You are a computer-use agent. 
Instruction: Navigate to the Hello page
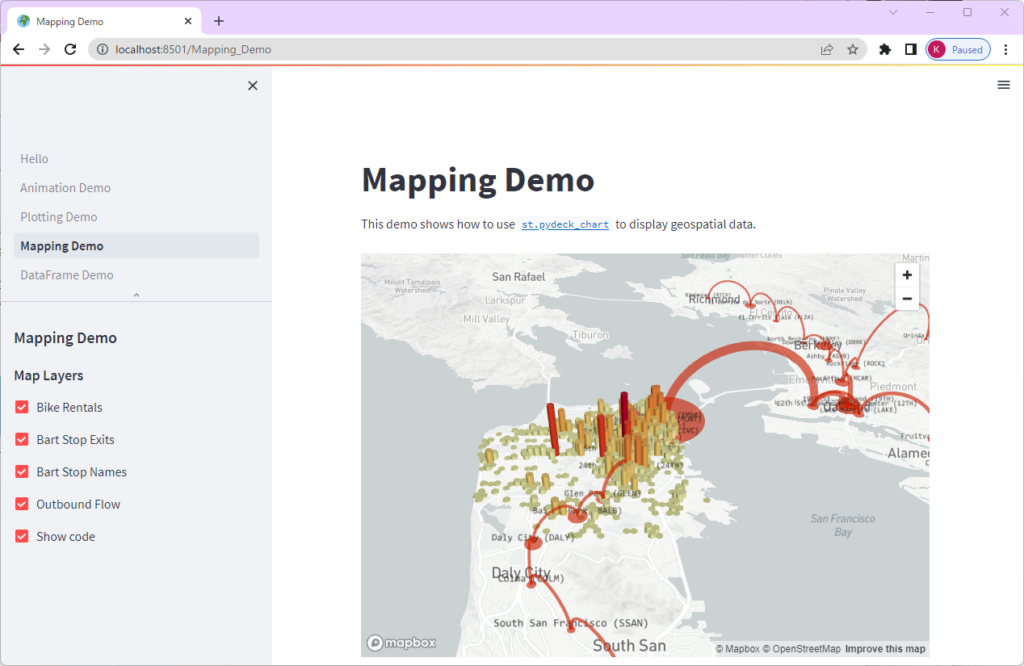136,159
